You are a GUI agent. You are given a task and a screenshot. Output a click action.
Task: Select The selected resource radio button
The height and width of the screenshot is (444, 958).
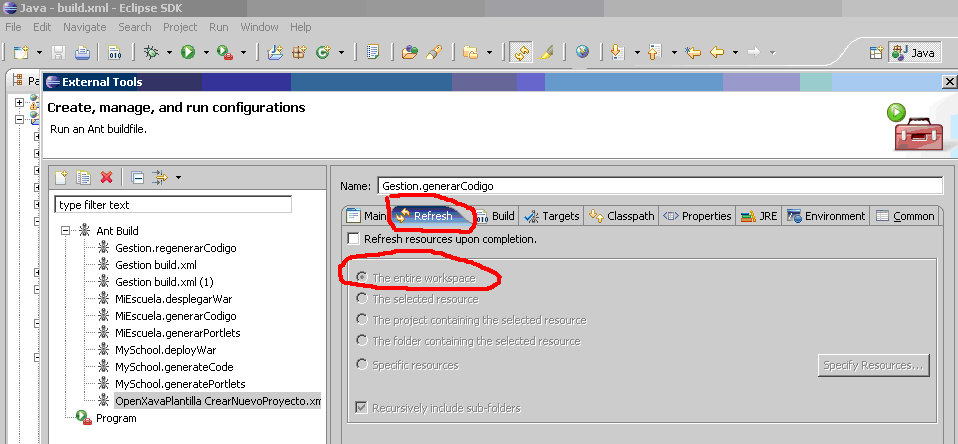(x=362, y=299)
